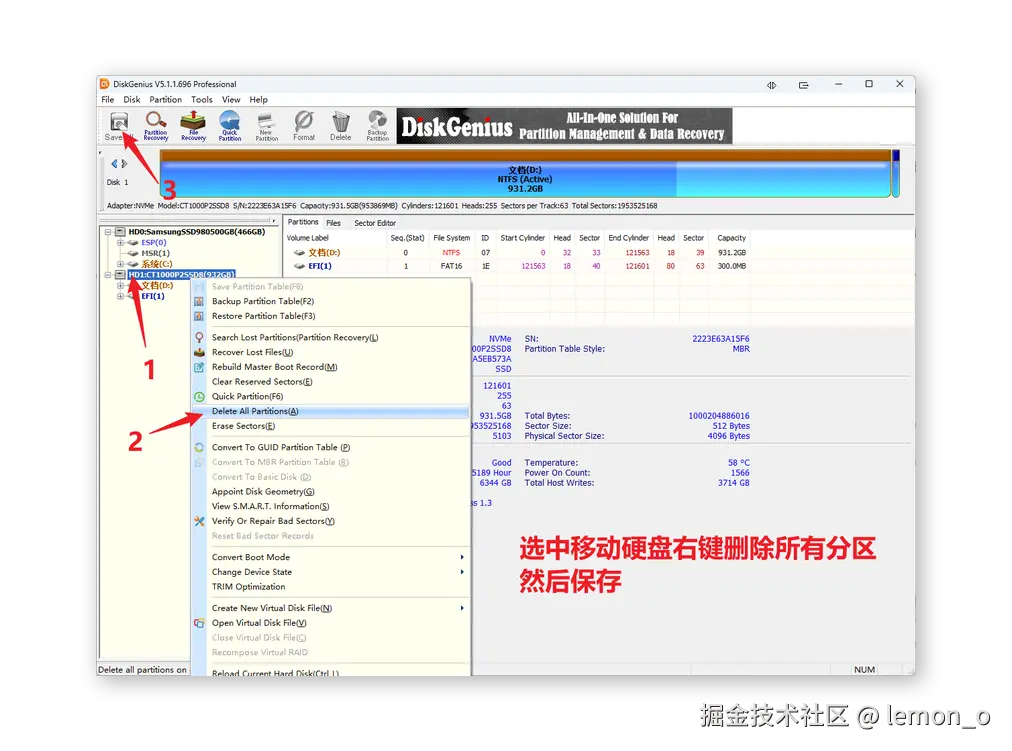The height and width of the screenshot is (751, 1012).
Task: Go to next disk arrow
Action: (x=125, y=164)
